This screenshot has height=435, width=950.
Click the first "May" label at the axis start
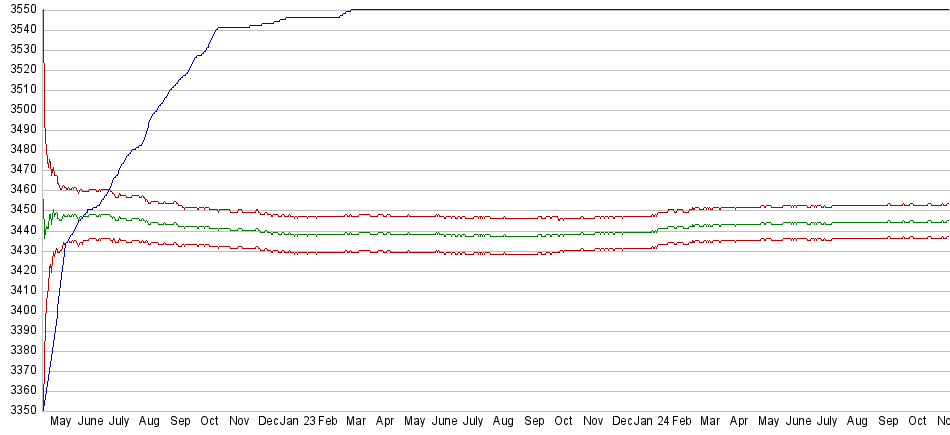[x=61, y=422]
